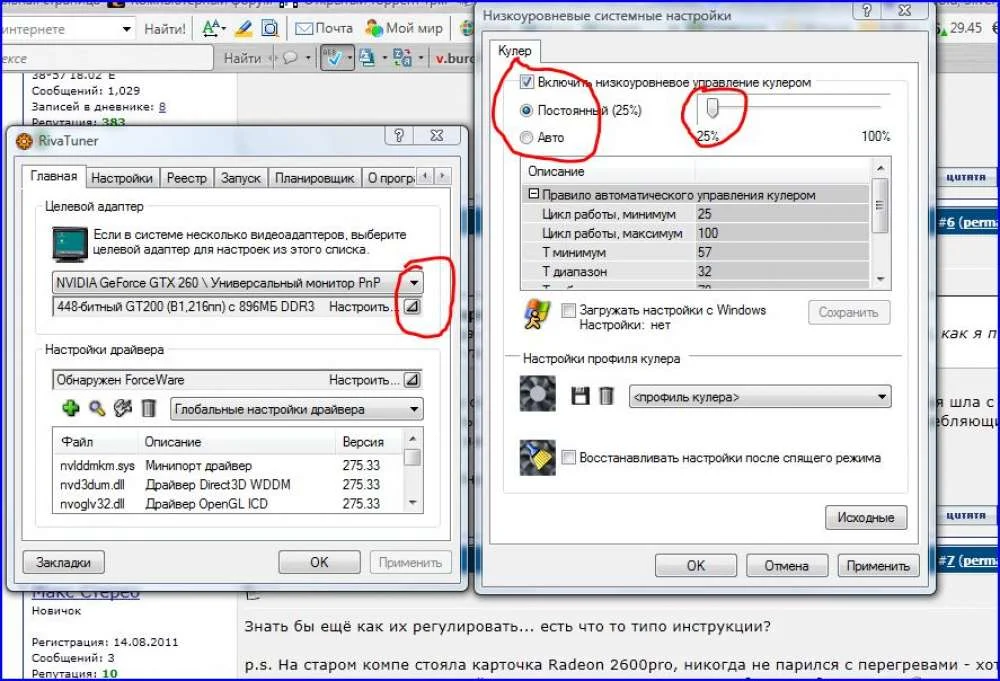Image resolution: width=1000 pixels, height=681 pixels.
Task: Click the green plus add-profile icon in RivaTuner
Action: click(71, 408)
